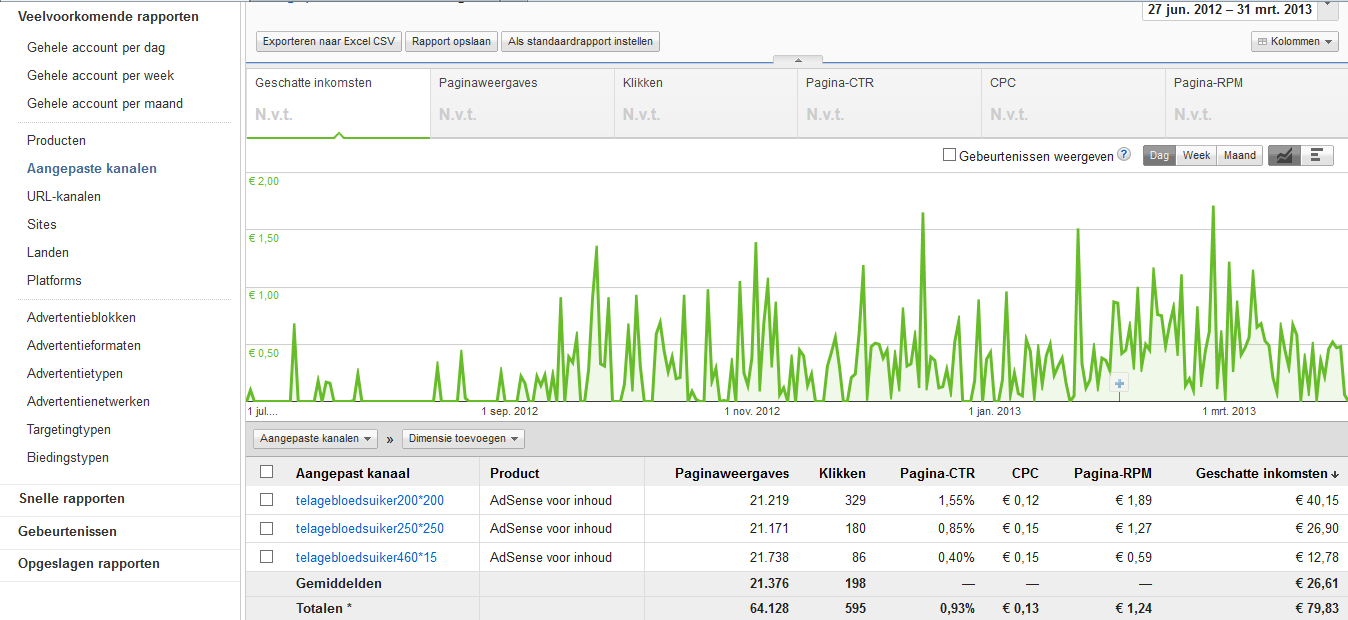The height and width of the screenshot is (620, 1348).
Task: Click Als standaardrapport instellen button
Action: click(580, 41)
